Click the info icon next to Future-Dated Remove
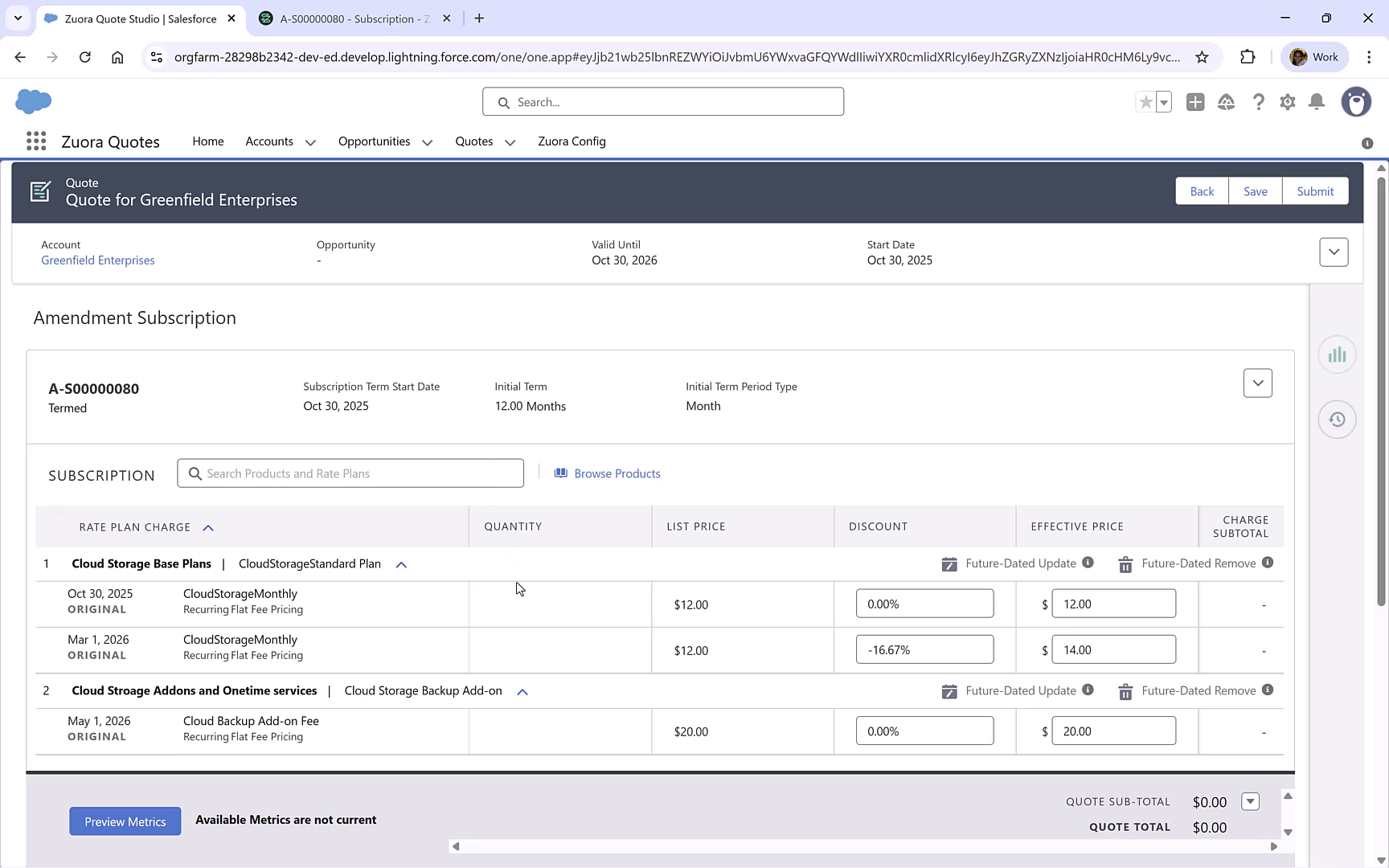Image resolution: width=1389 pixels, height=868 pixels. pyautogui.click(x=1268, y=563)
